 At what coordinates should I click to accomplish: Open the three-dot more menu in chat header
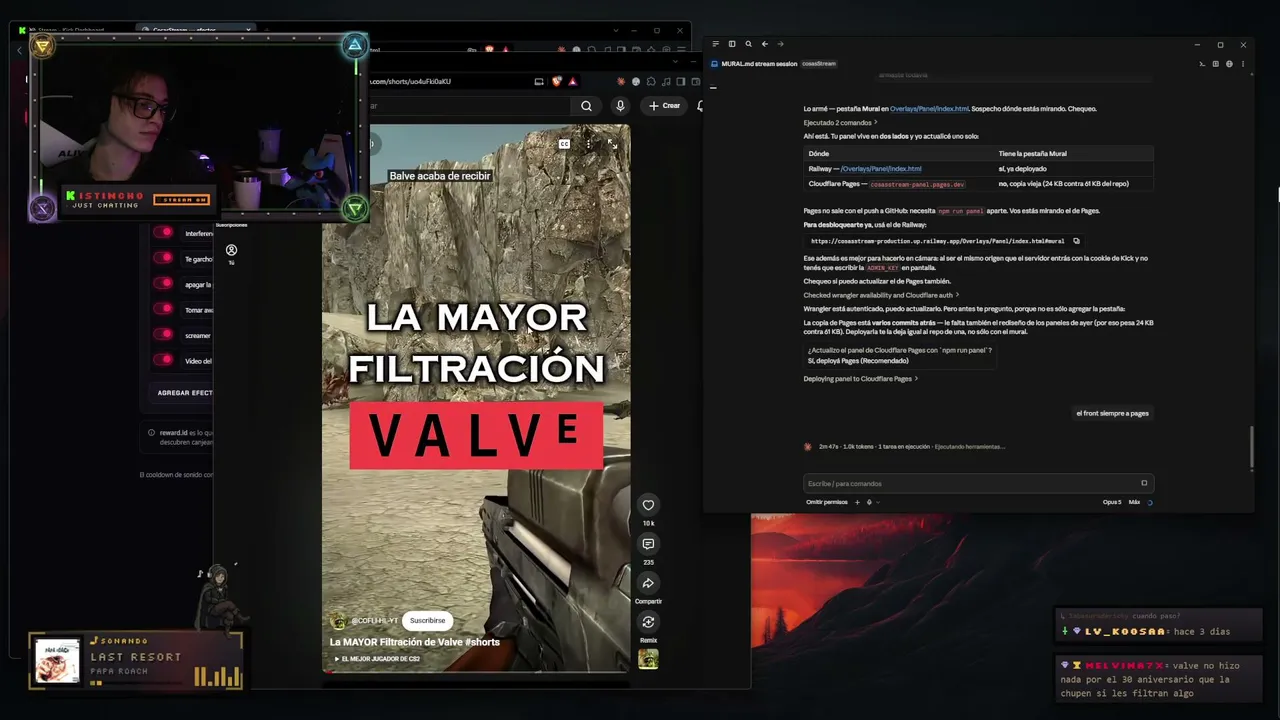pyautogui.click(x=1242, y=64)
